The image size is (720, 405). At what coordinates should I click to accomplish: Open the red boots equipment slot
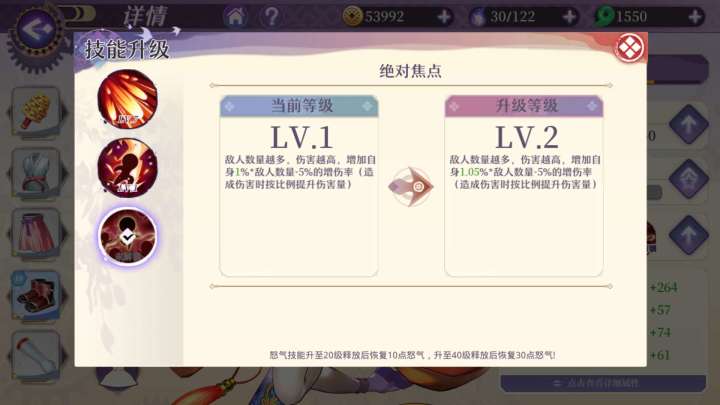point(36,295)
